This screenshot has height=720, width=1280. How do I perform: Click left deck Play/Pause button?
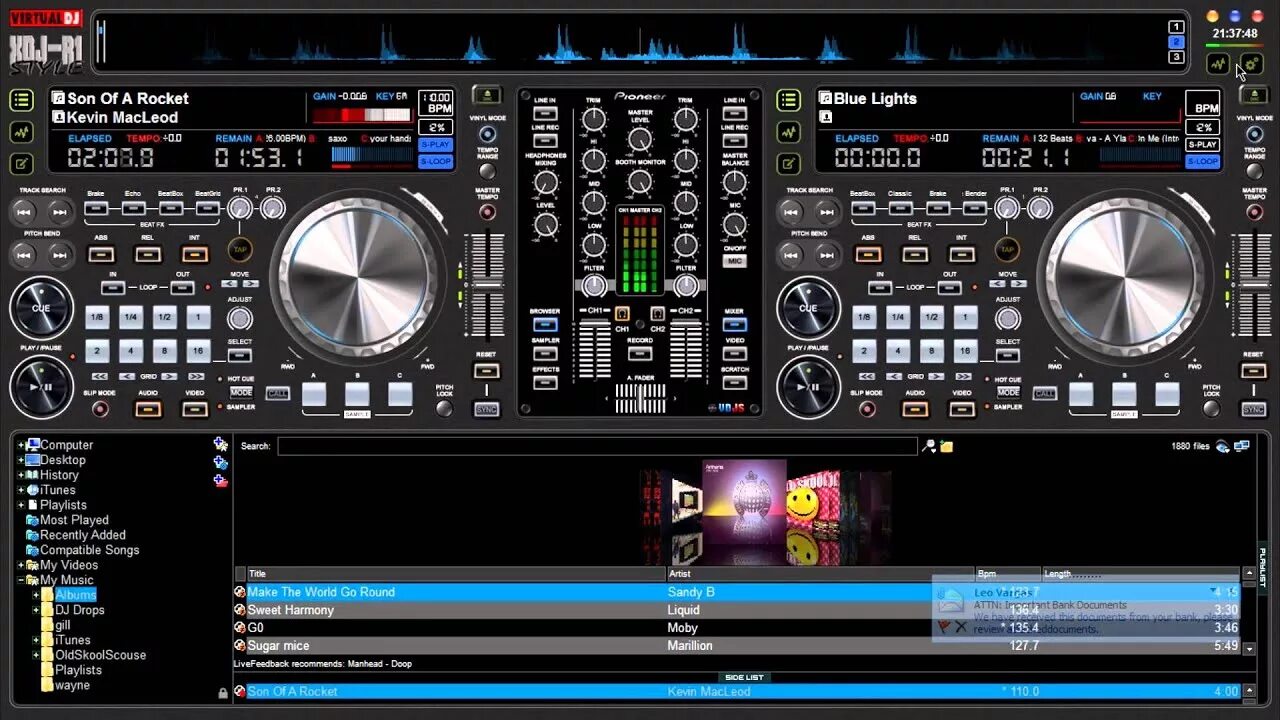(x=42, y=387)
